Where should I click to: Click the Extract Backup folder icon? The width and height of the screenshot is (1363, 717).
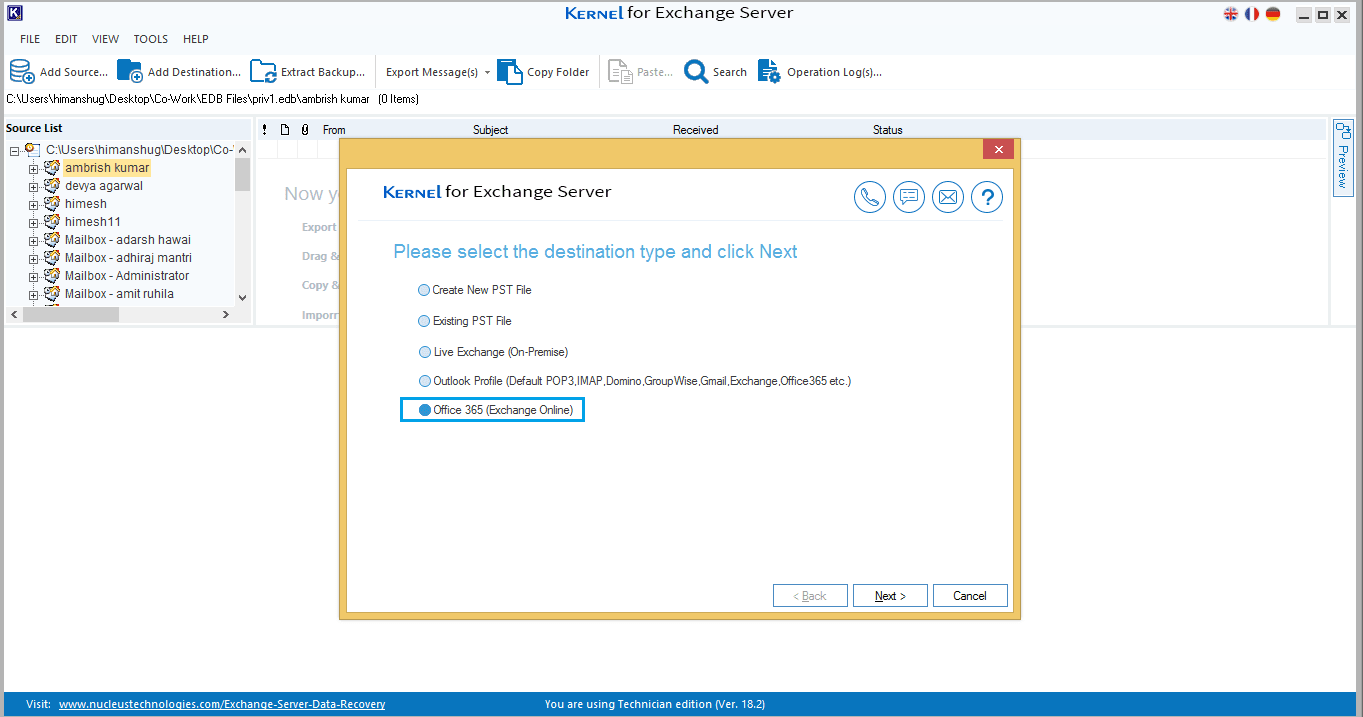[263, 72]
